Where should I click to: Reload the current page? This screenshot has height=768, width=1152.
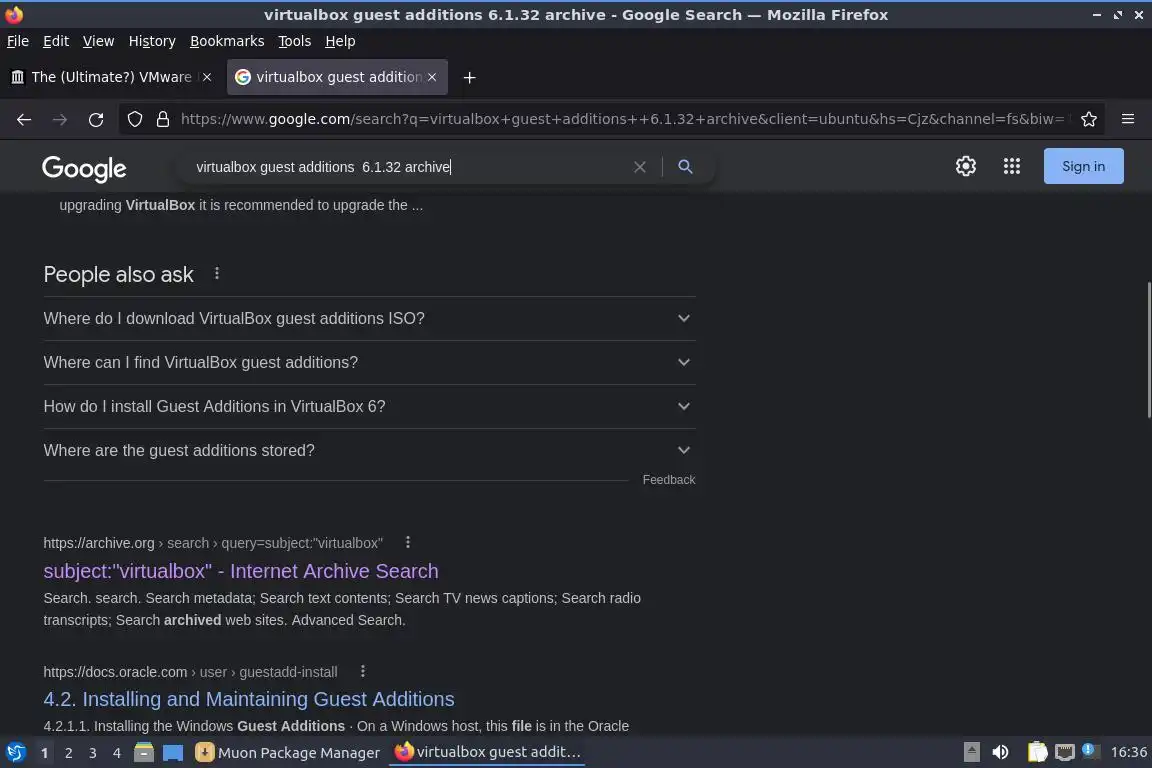[96, 120]
